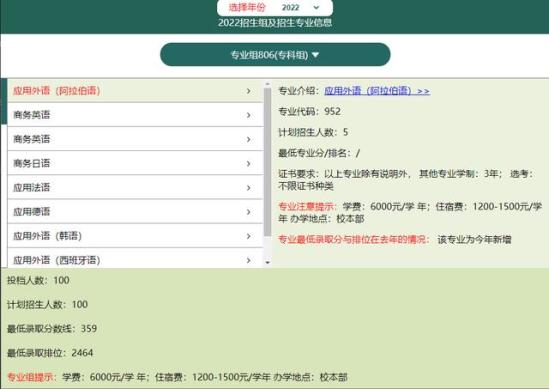This screenshot has width=549, height=389.
Task: Click the arrow icon beside 应用法语
Action: coord(249,188)
